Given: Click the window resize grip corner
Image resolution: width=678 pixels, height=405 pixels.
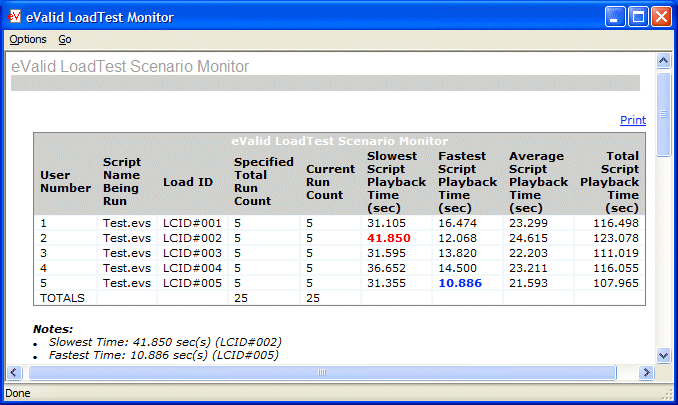Looking at the screenshot, I should click(x=668, y=393).
